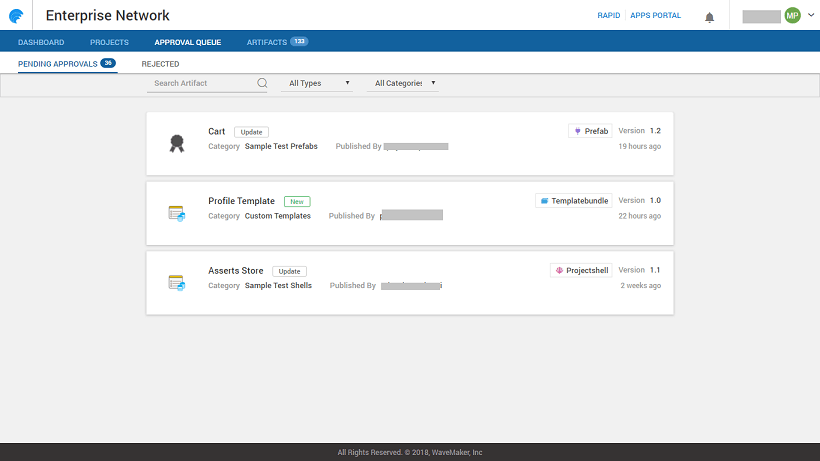Screen dimensions: 820x461
Task: Go to the Dashboard tab
Action: 41,42
